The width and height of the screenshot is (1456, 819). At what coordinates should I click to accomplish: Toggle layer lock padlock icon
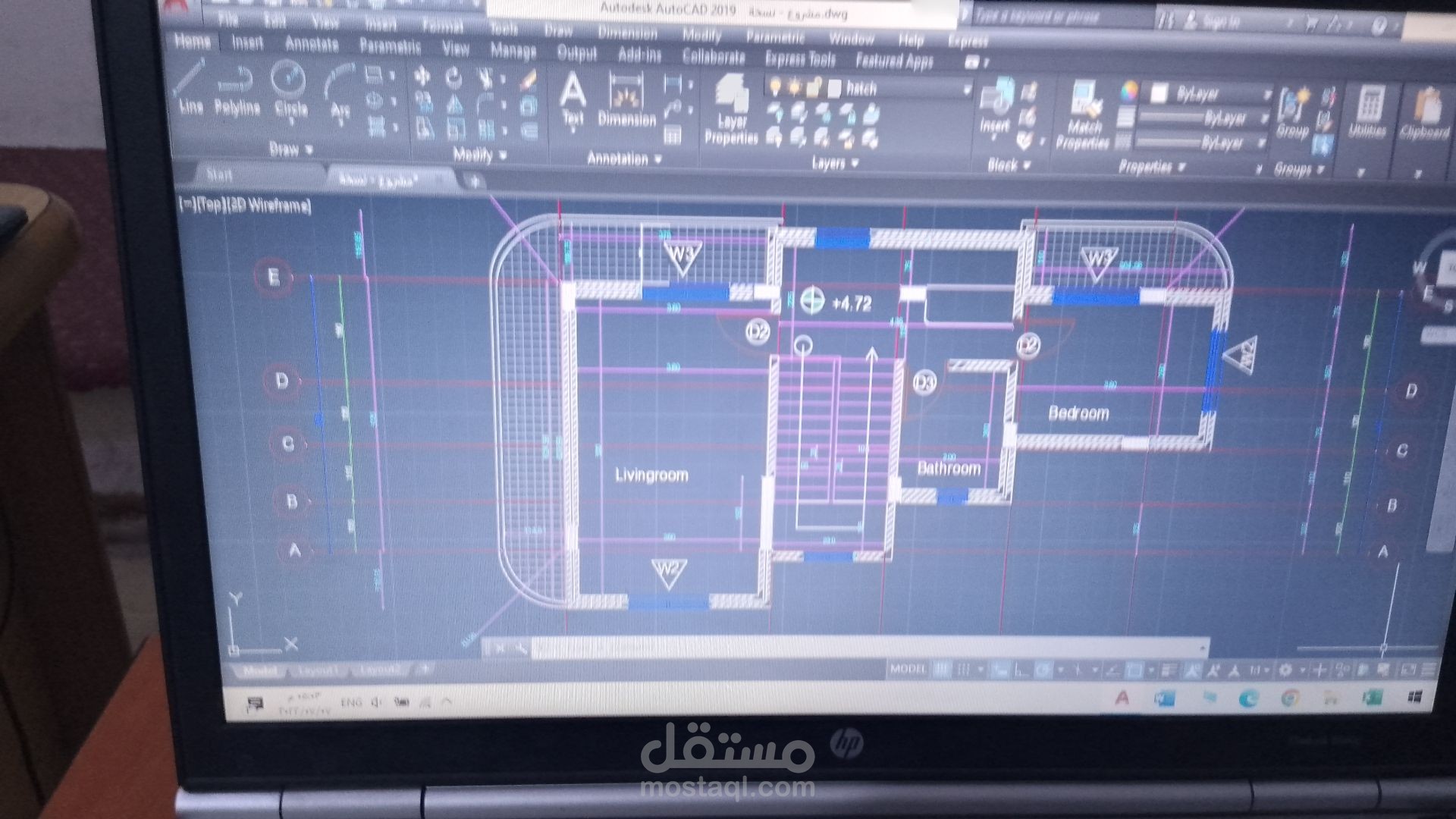813,88
